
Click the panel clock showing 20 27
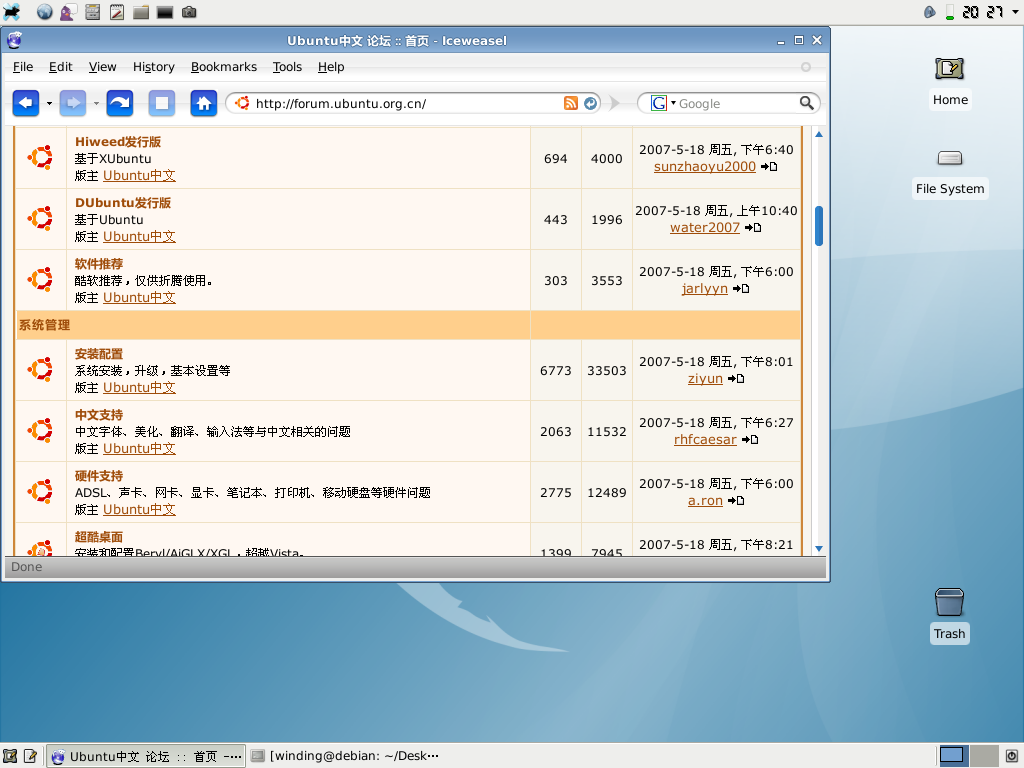(x=983, y=12)
